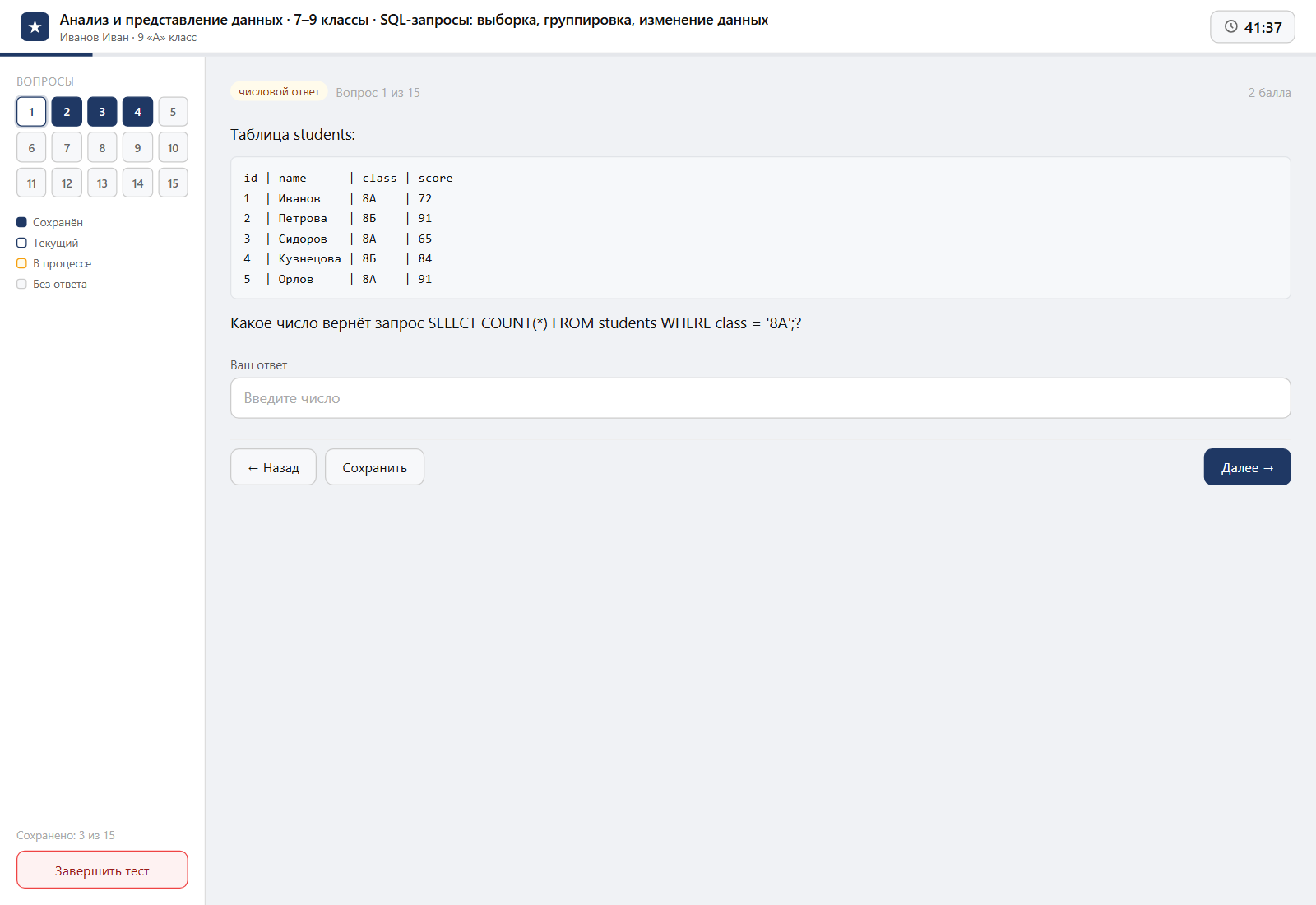Click the 'В процессе' legend entry
This screenshot has width=1316, height=905.
tap(54, 264)
